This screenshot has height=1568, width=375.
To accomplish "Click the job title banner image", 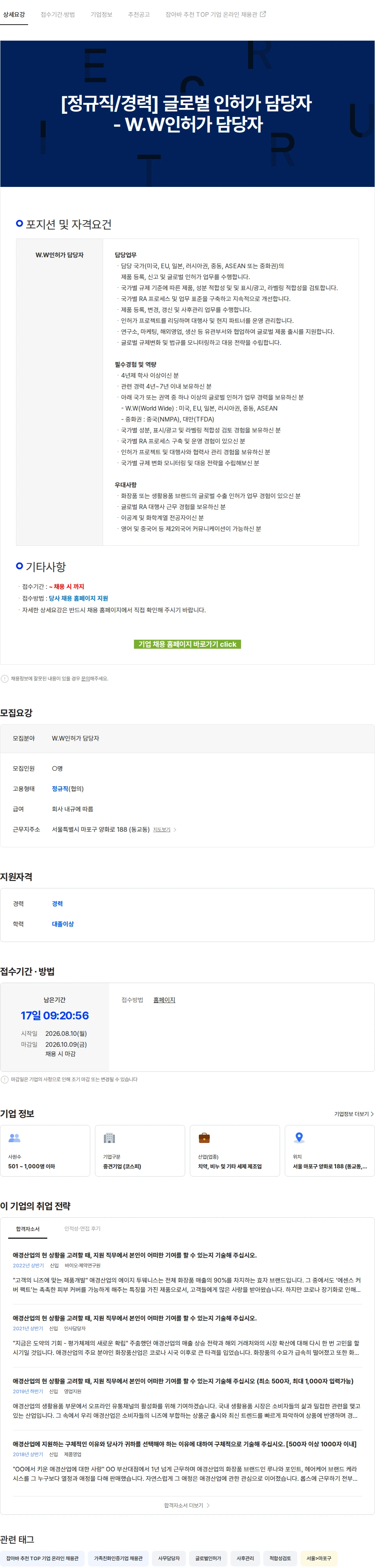I will pos(187,114).
